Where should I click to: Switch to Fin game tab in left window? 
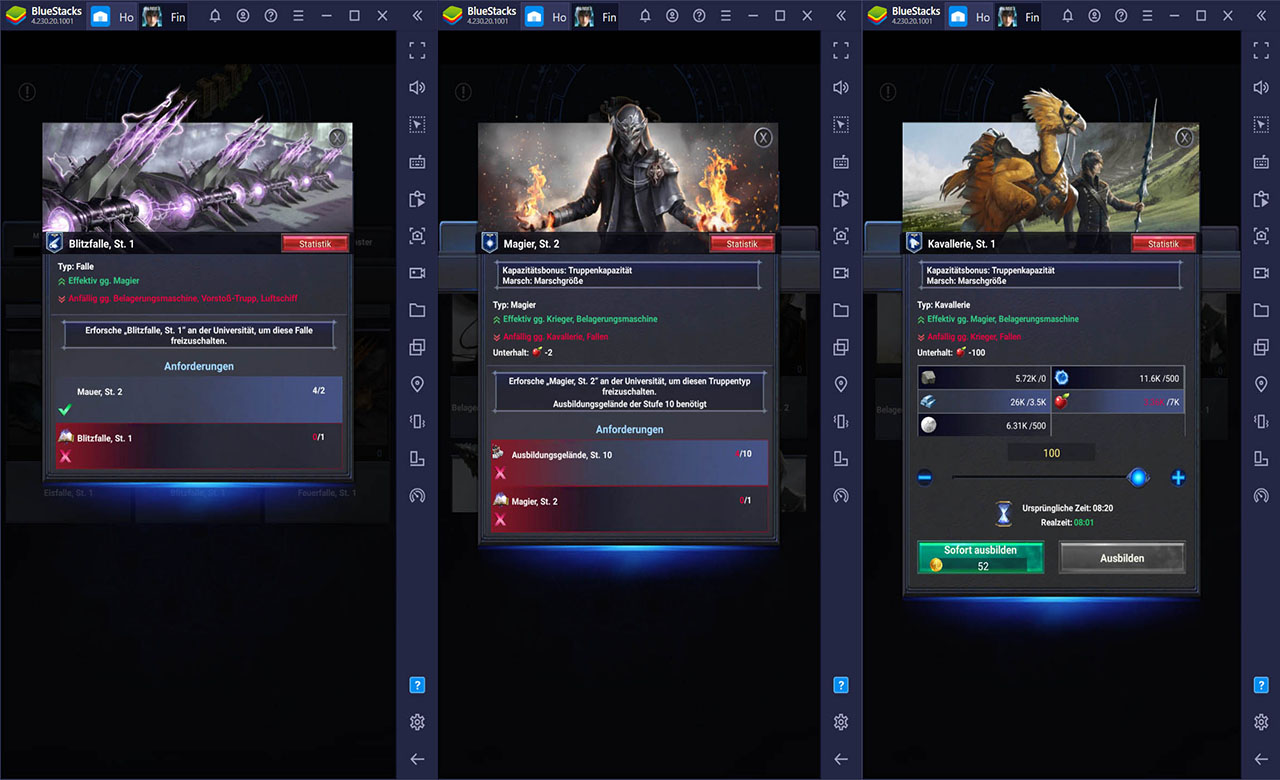click(x=165, y=16)
